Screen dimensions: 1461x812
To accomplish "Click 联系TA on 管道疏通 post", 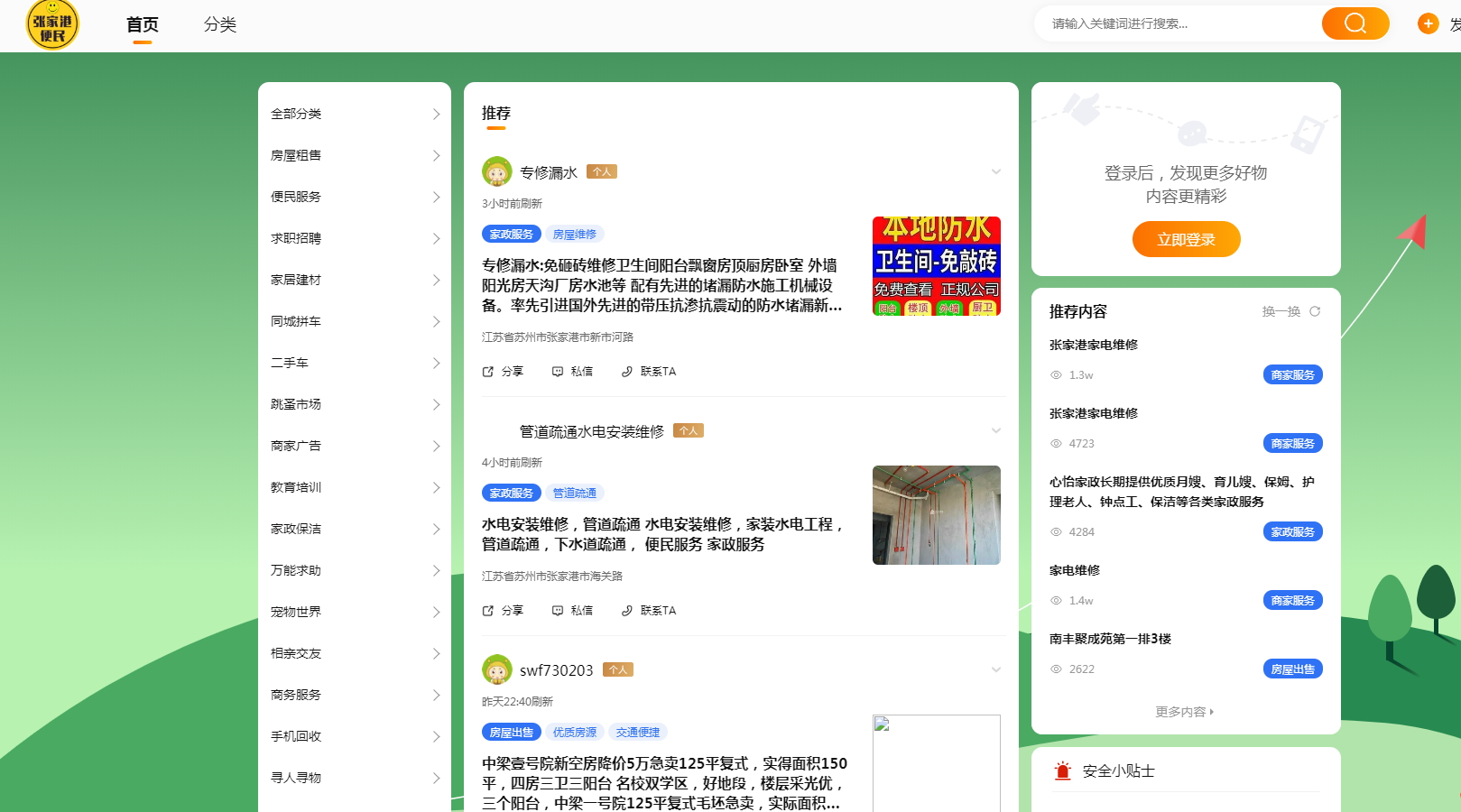I will [649, 611].
